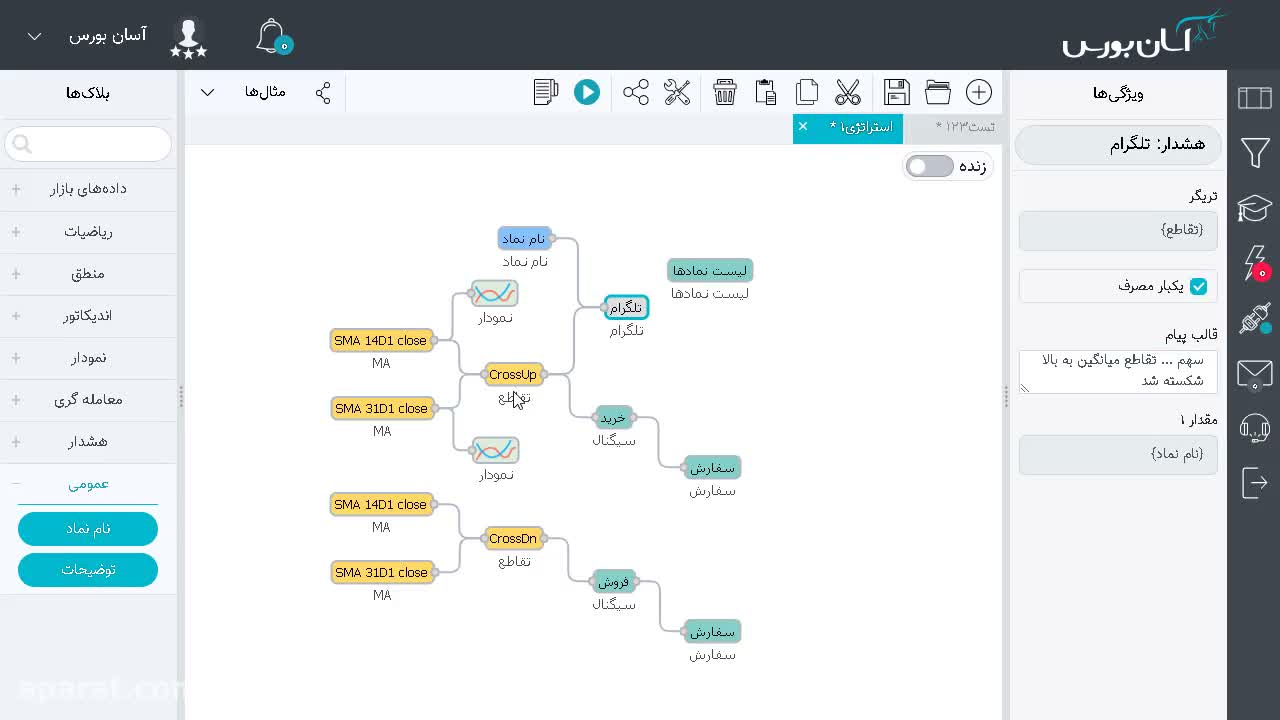Toggle the زنده live switch
This screenshot has width=1280, height=720.
coord(930,166)
